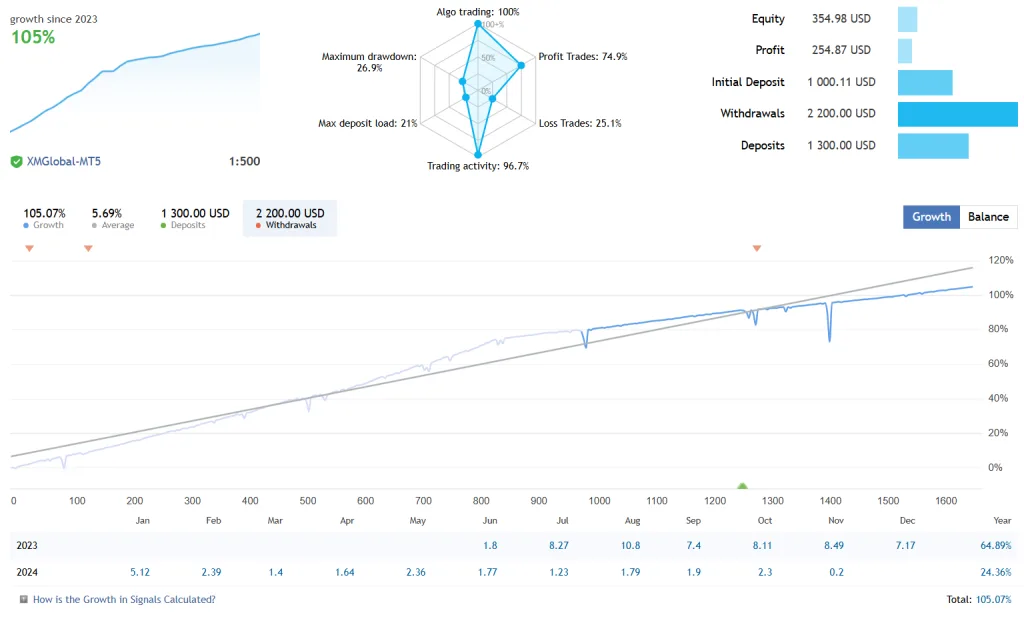Click the Profit Trades point on radar chart
The image size is (1024, 617).
(521, 65)
